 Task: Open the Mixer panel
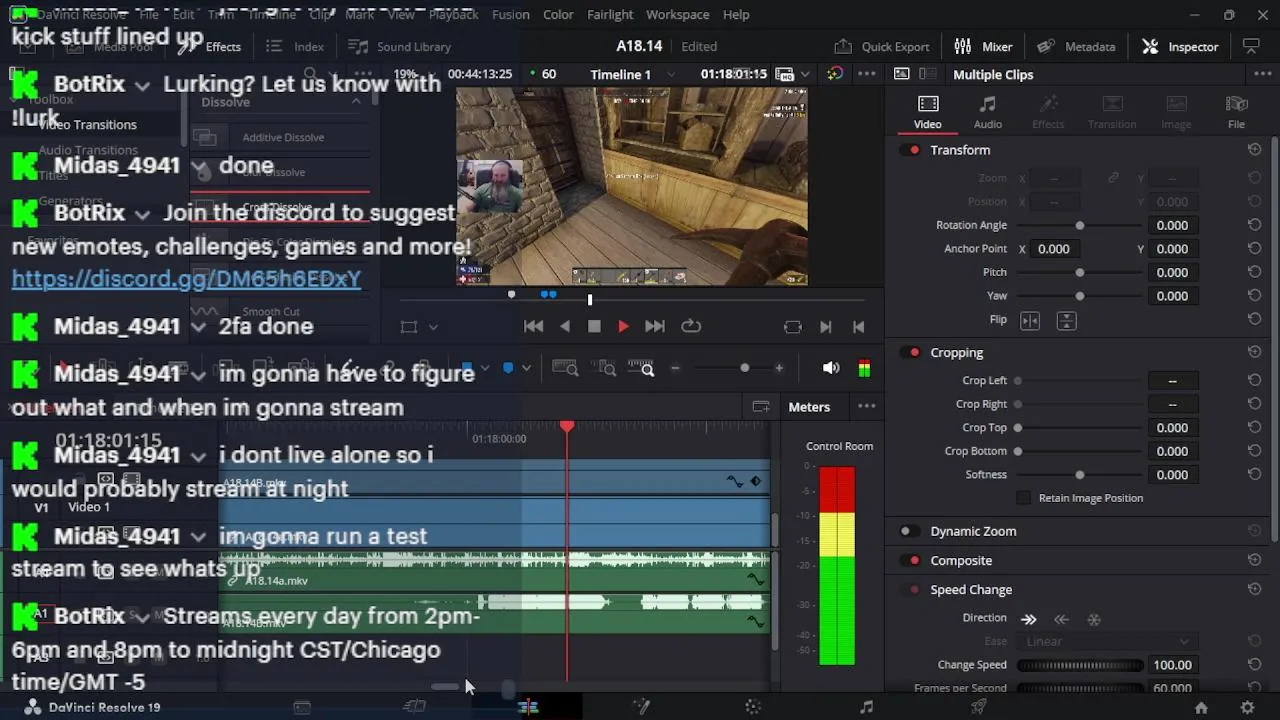[983, 46]
